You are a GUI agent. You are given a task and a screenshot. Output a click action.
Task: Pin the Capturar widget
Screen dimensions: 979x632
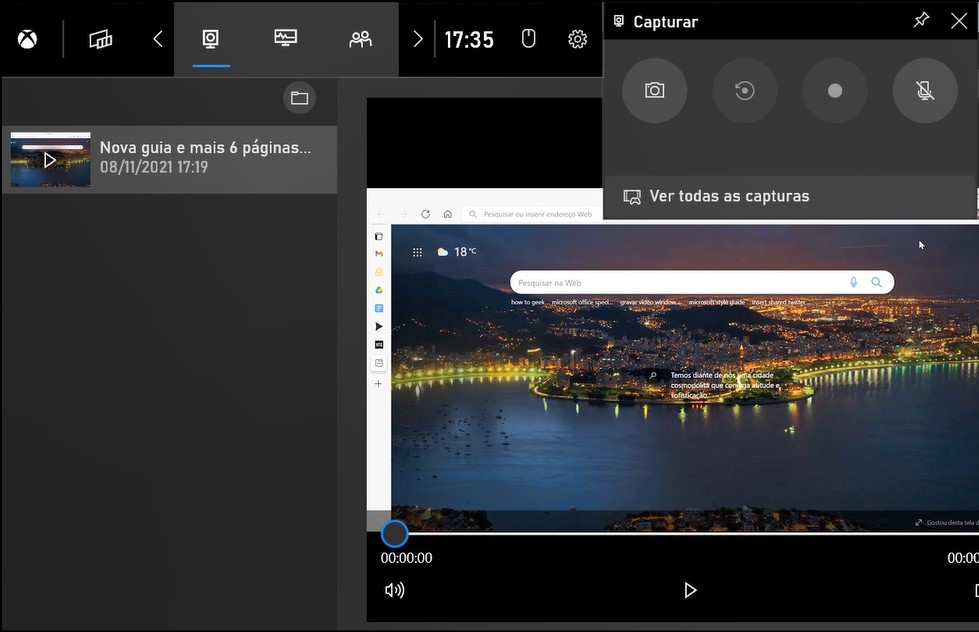point(921,19)
